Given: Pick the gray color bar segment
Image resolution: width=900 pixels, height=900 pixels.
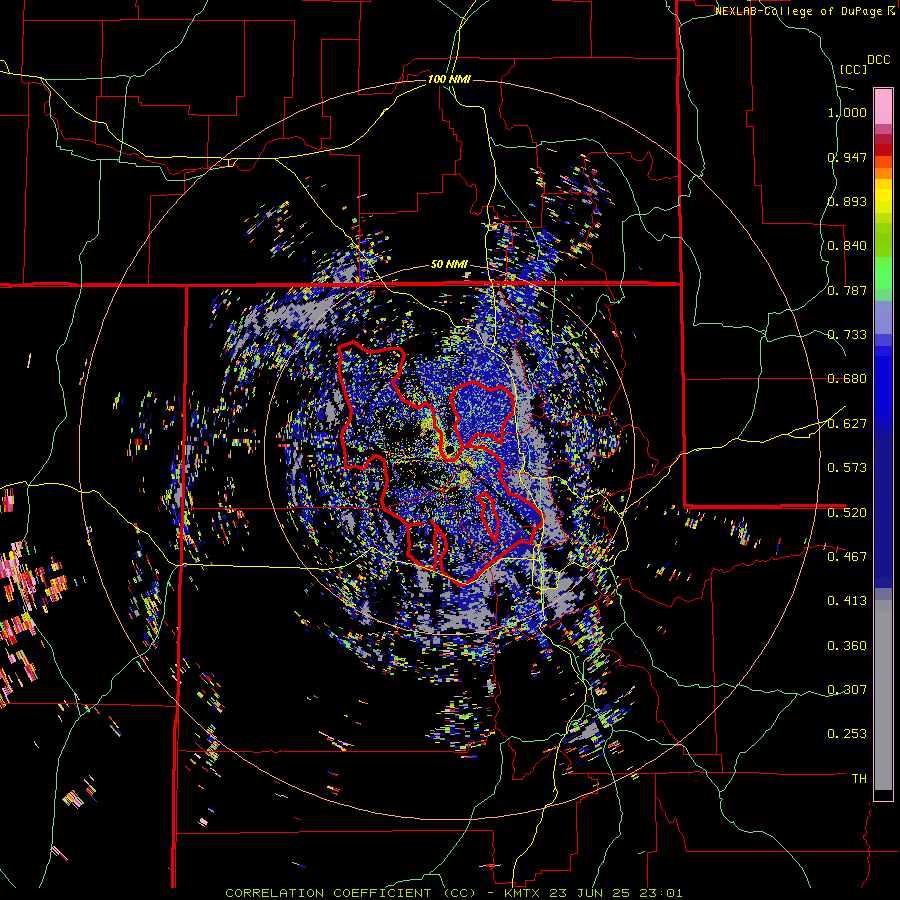Looking at the screenshot, I should point(883,695).
